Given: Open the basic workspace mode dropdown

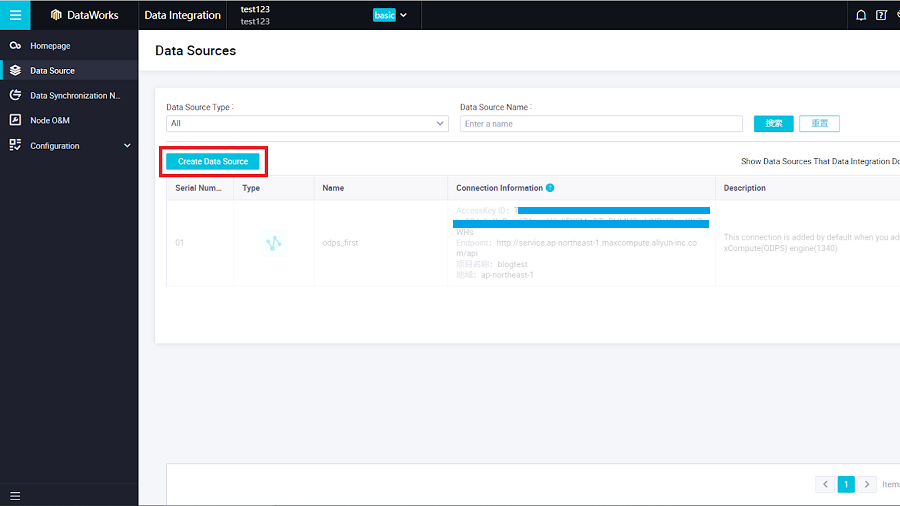Looking at the screenshot, I should pos(390,15).
